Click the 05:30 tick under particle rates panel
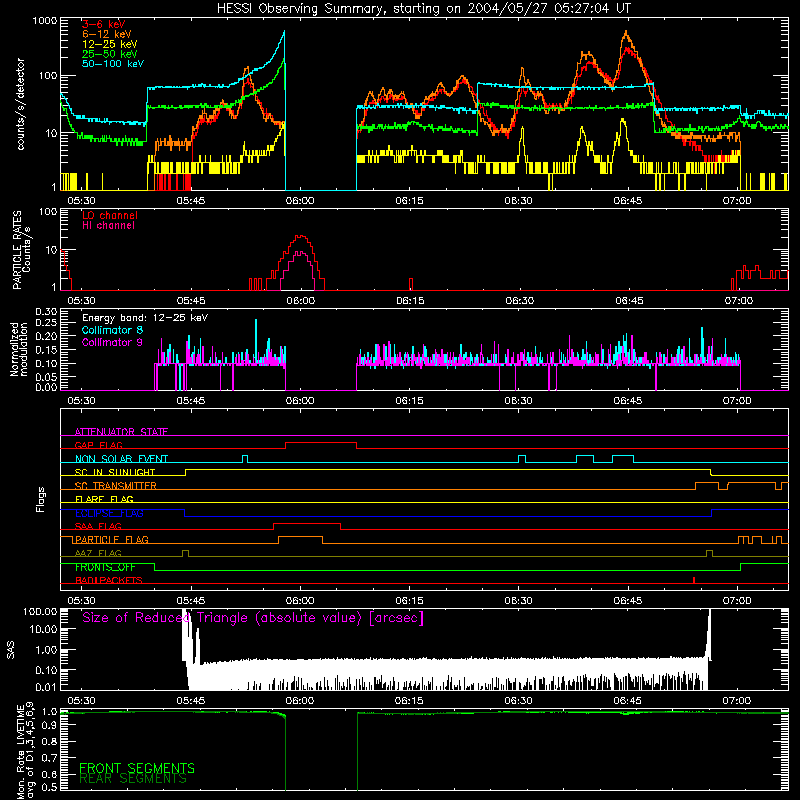 [x=82, y=301]
